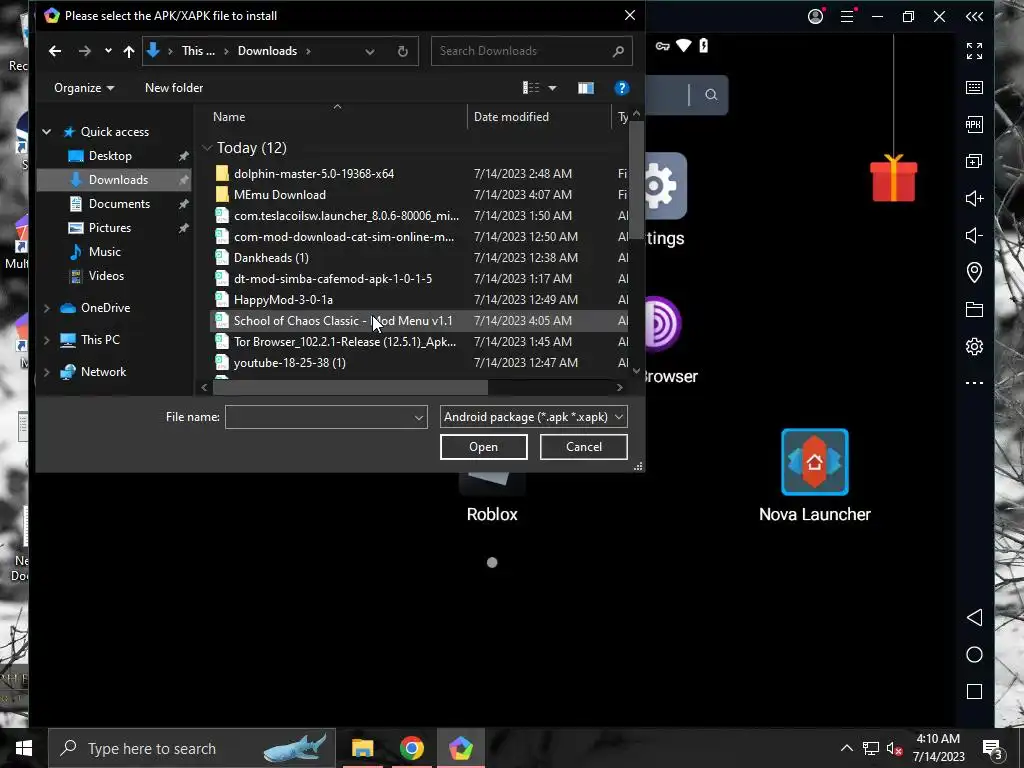Screen dimensions: 1024x768
Task: Open Chrome from the taskbar
Action: pyautogui.click(x=411, y=748)
